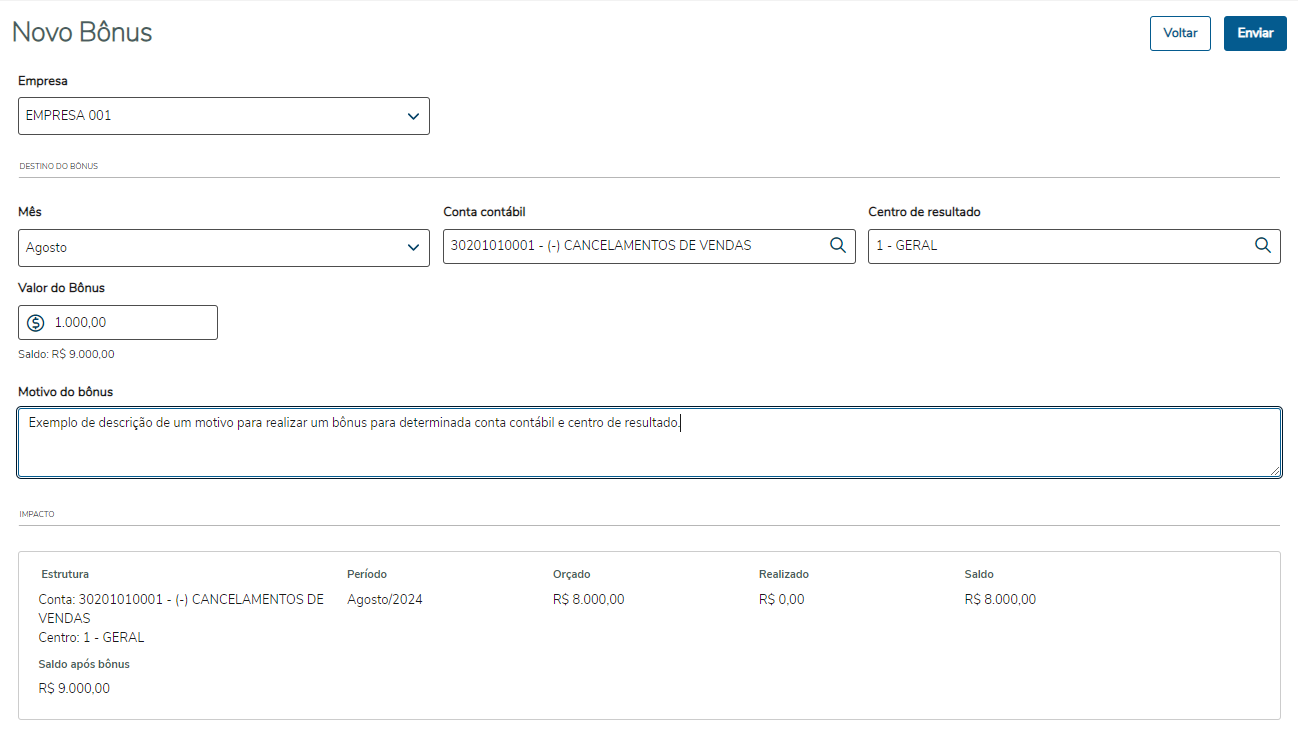Grab the textarea resize handle corner
This screenshot has height=755, width=1298.
click(x=1275, y=471)
